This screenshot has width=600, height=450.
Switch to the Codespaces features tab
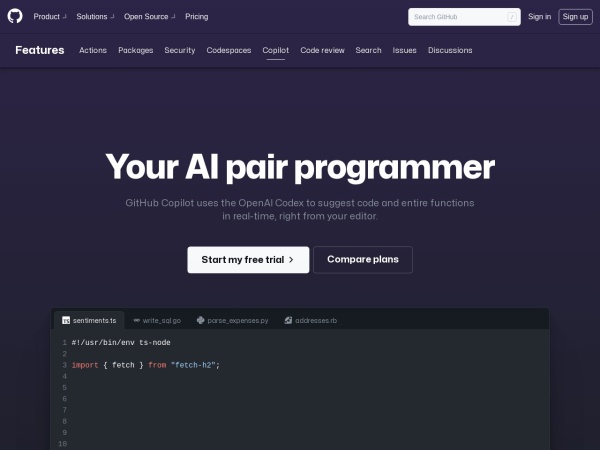pyautogui.click(x=229, y=50)
